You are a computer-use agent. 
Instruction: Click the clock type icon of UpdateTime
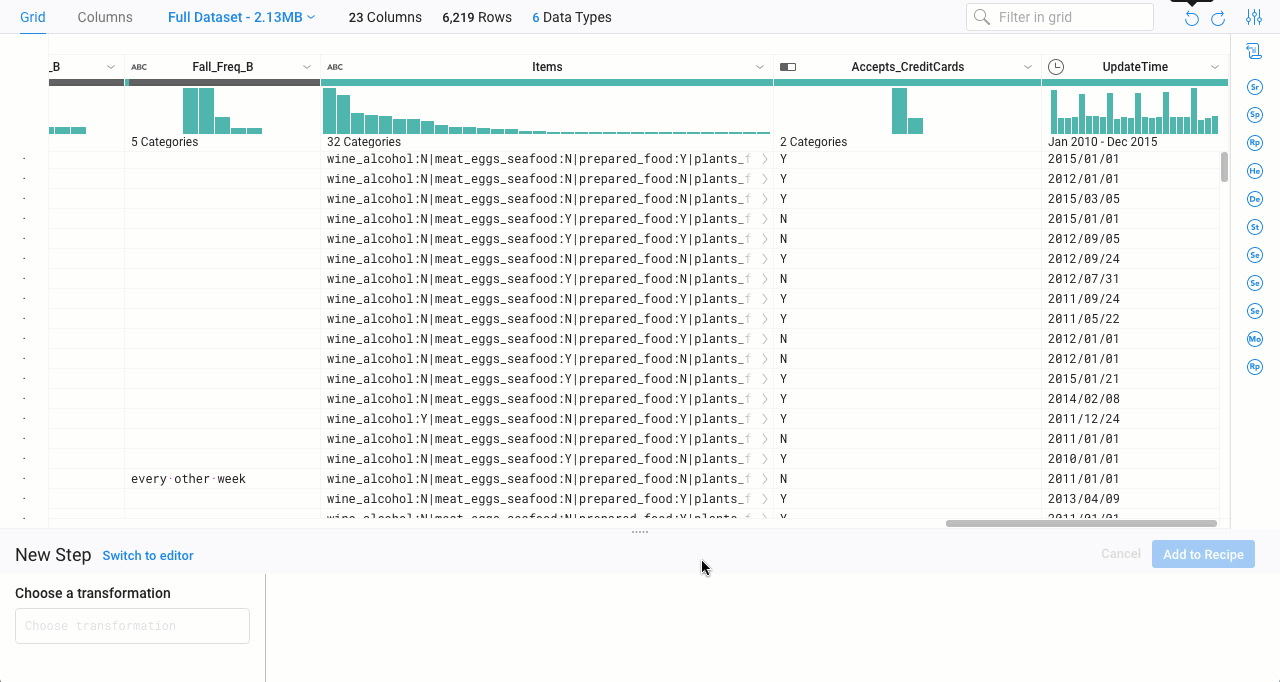[1056, 67]
